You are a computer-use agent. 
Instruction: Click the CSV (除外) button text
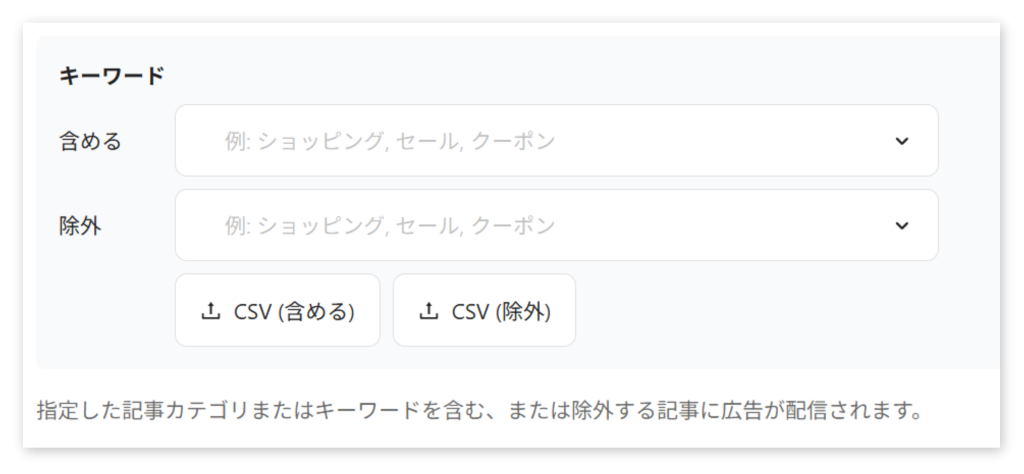(501, 312)
